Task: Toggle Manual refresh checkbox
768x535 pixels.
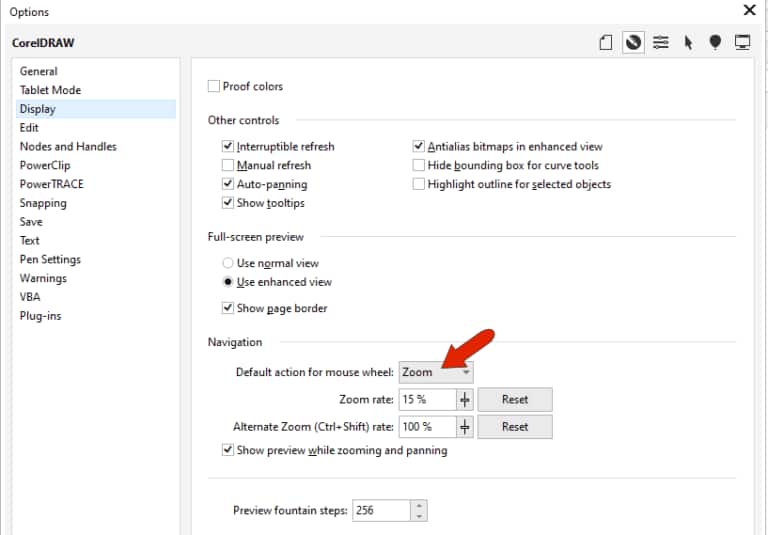Action: click(228, 166)
